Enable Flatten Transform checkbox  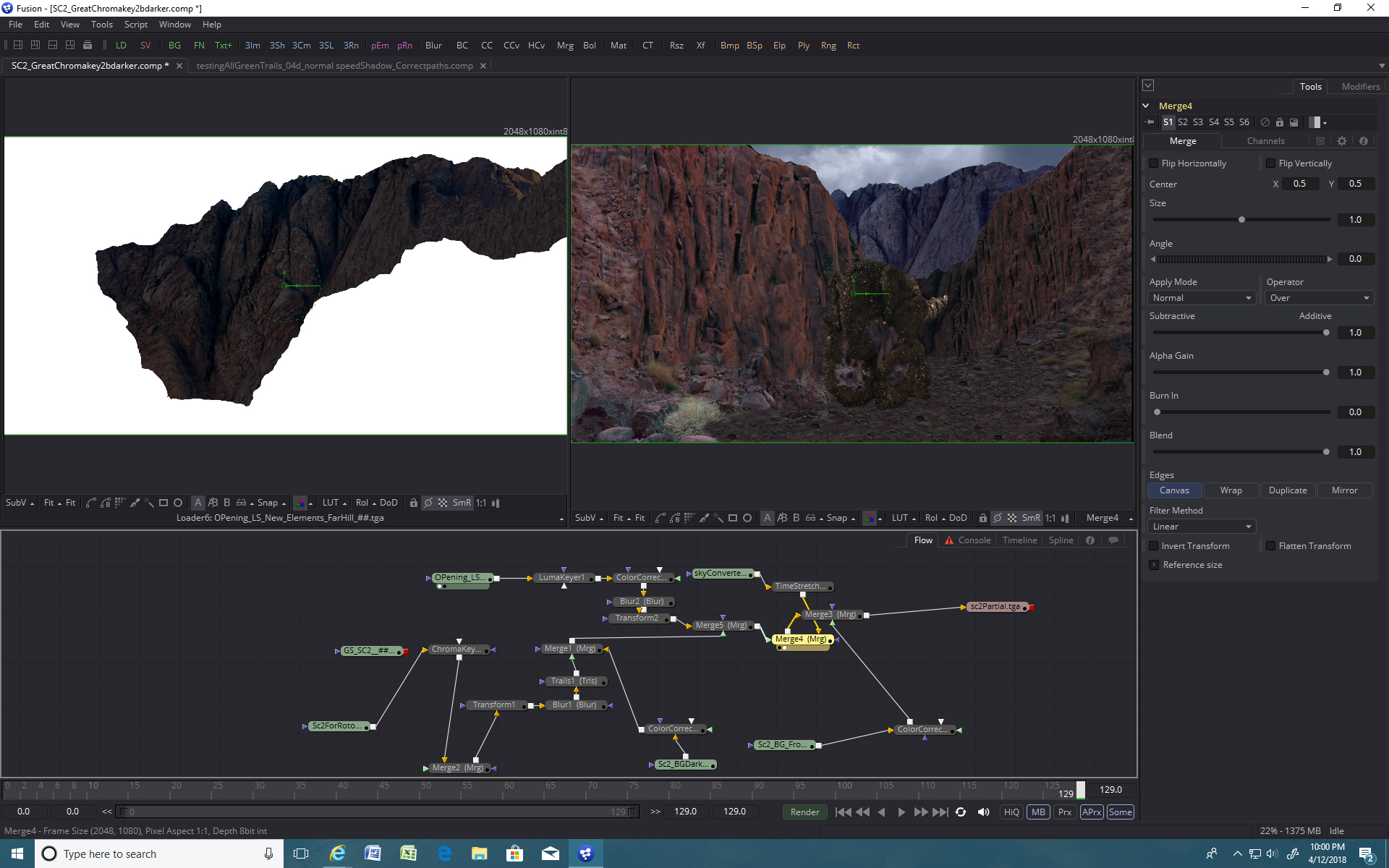click(x=1271, y=546)
